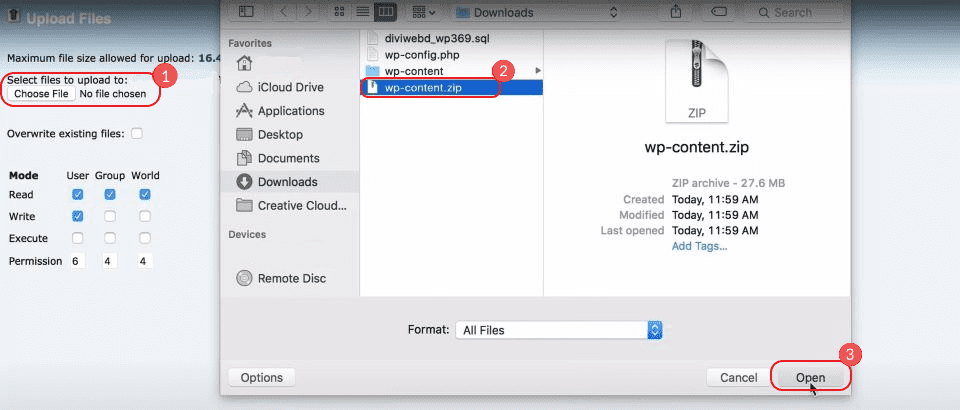960x410 pixels.
Task: Open Creative Cloud folder in the sidebar
Action: coord(290,206)
